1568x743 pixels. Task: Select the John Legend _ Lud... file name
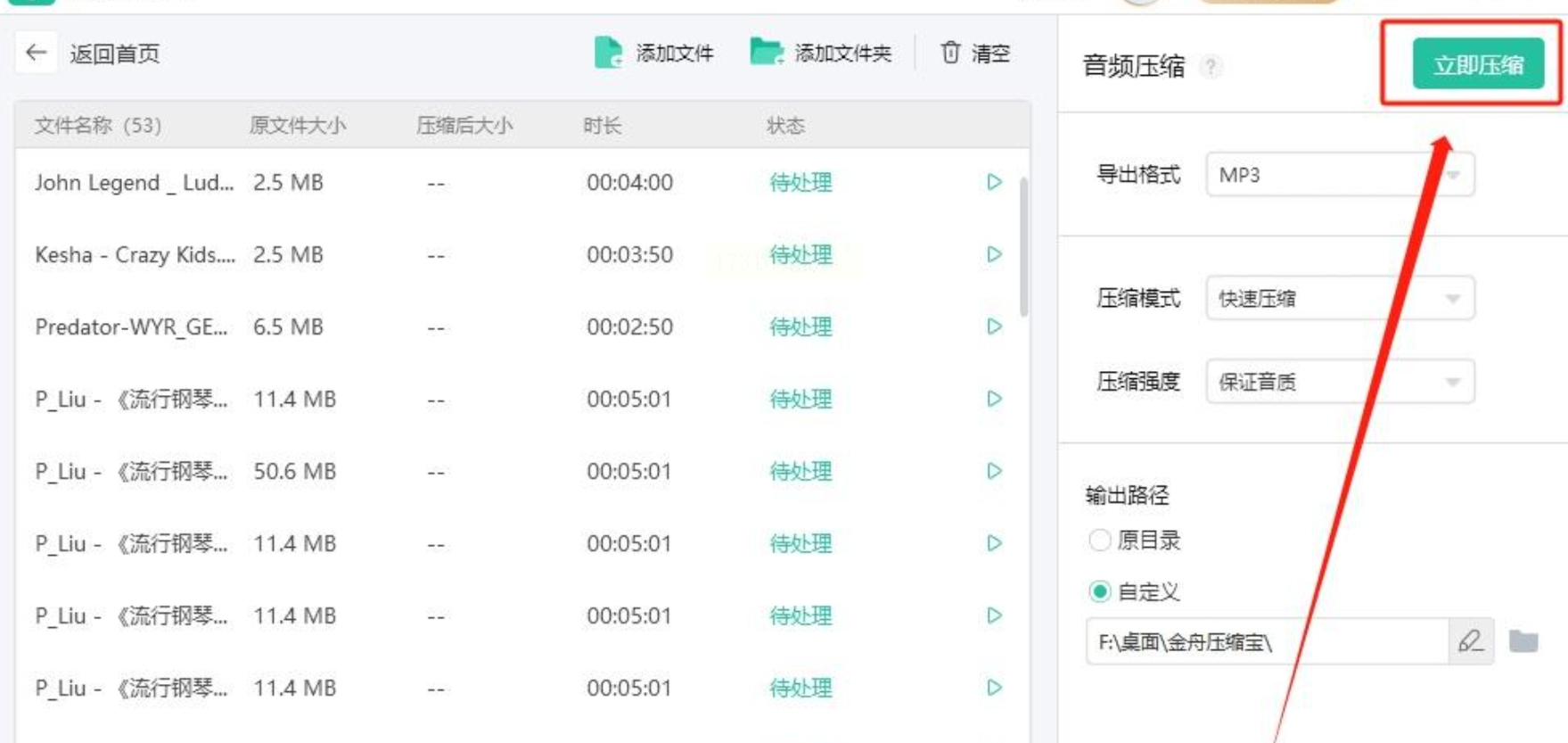pos(134,183)
